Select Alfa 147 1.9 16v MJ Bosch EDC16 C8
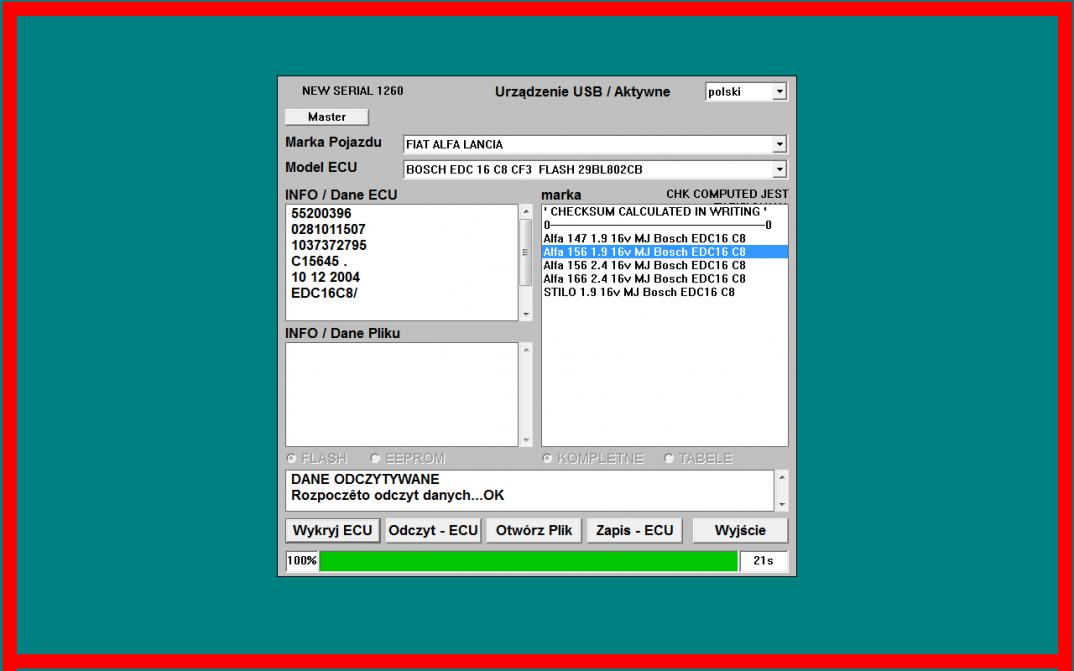This screenshot has width=1074, height=671. coord(664,238)
